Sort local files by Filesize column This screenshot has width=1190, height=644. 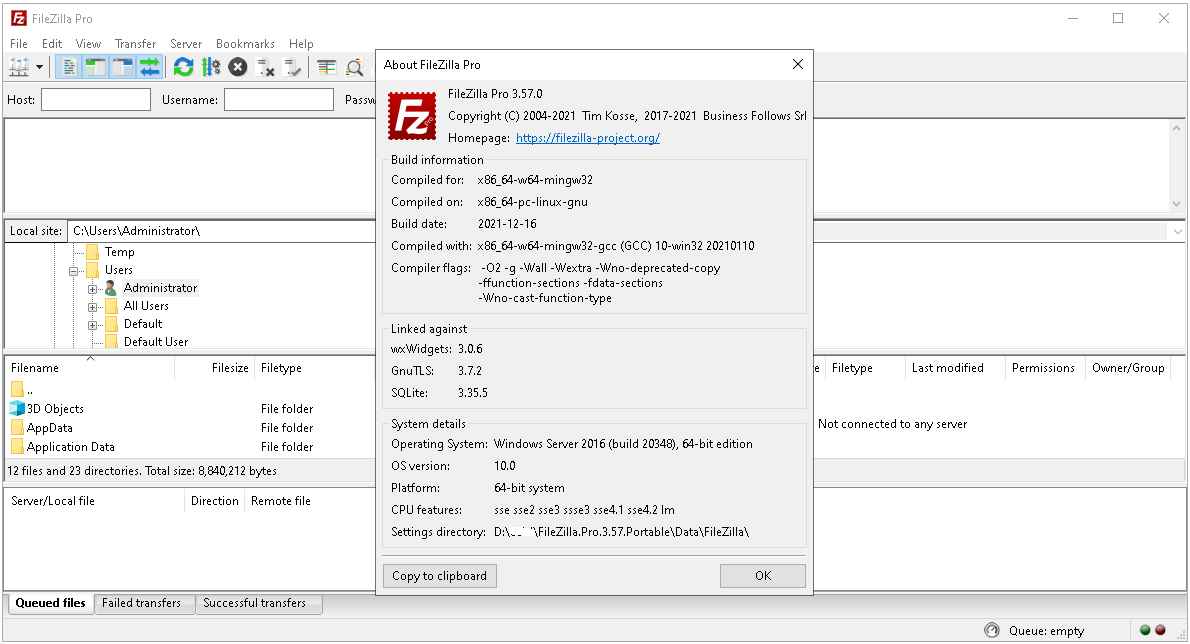(x=215, y=368)
